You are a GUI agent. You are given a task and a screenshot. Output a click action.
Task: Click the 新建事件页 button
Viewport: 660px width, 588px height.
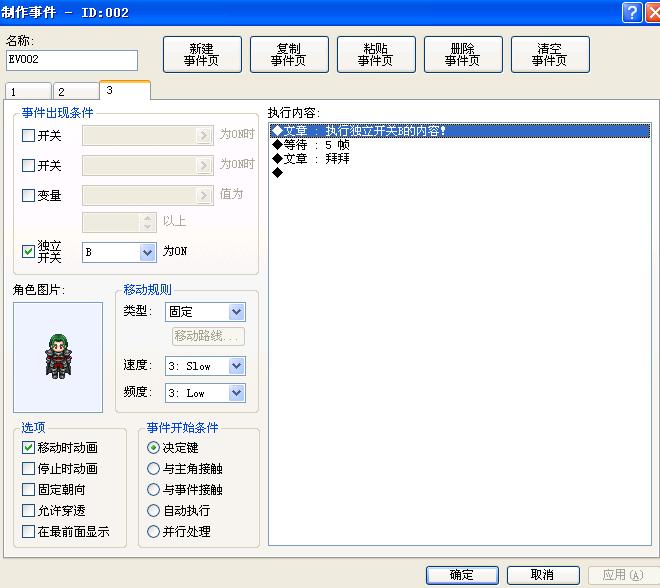coord(202,54)
